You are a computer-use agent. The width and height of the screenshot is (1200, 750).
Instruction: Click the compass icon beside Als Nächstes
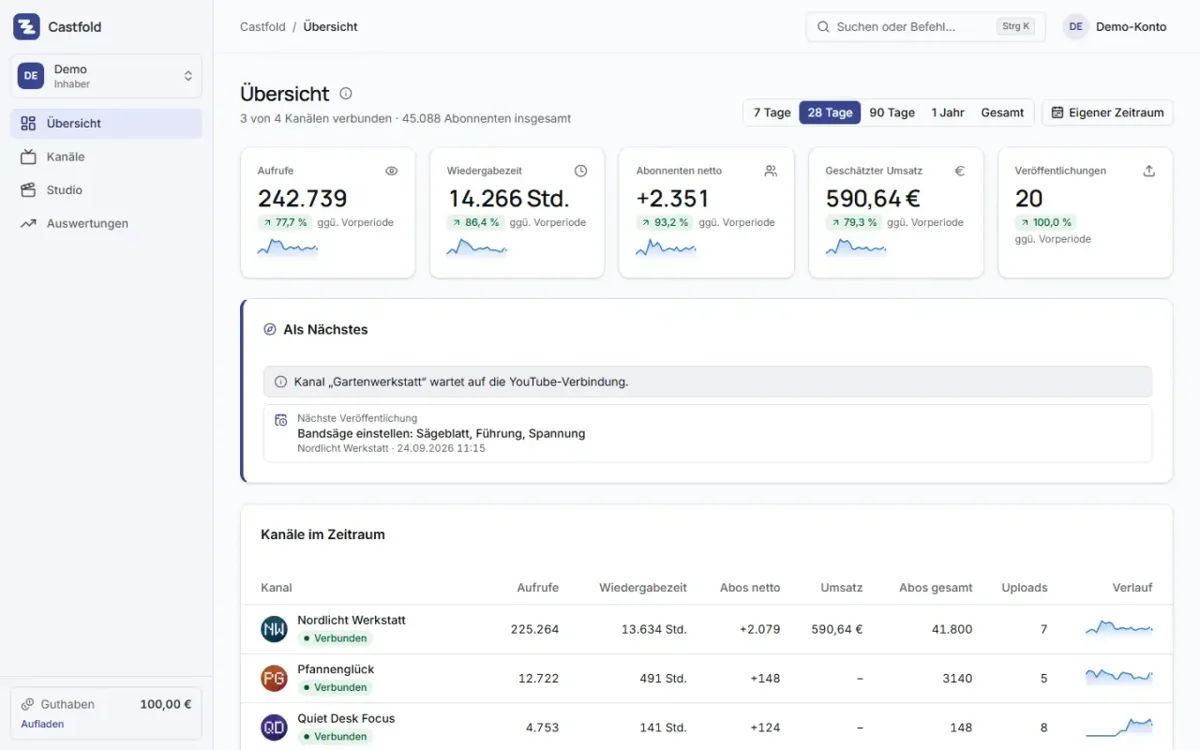pyautogui.click(x=270, y=329)
